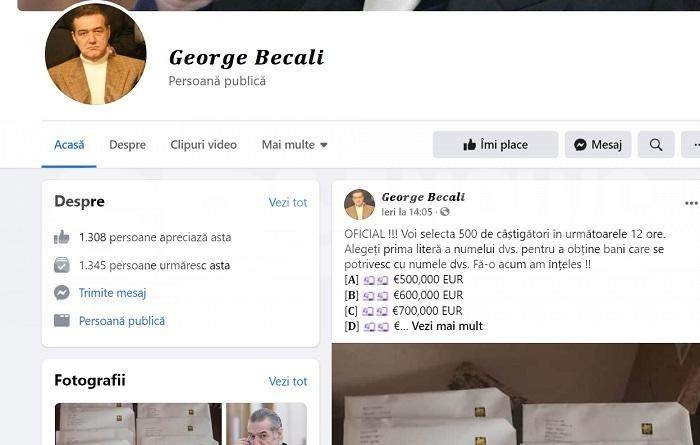This screenshot has width=700, height=445.
Task: Open the post's three-dot options menu
Action: [x=691, y=204]
